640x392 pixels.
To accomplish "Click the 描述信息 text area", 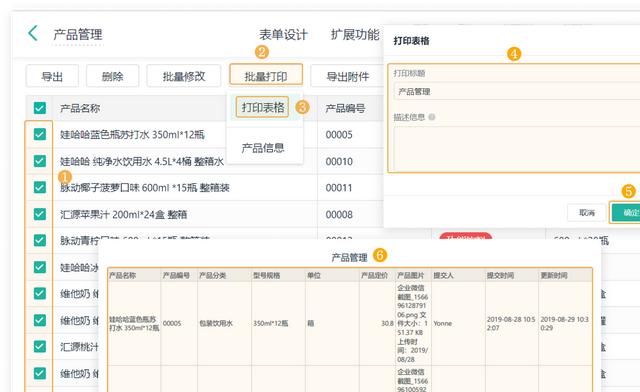I will [517, 148].
